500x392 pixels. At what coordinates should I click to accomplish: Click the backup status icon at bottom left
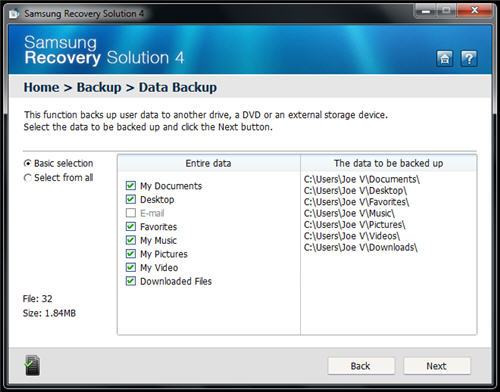pyautogui.click(x=32, y=365)
